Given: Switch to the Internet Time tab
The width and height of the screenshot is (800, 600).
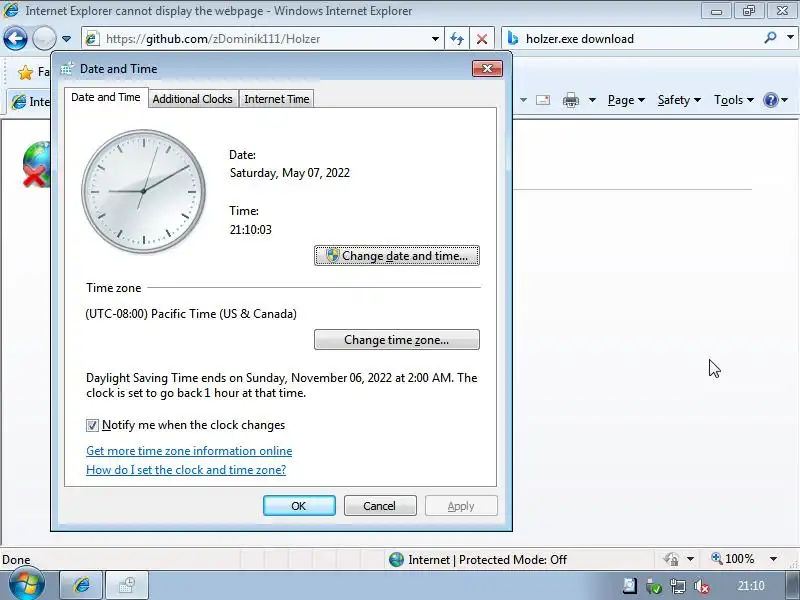Looking at the screenshot, I should (x=277, y=99).
